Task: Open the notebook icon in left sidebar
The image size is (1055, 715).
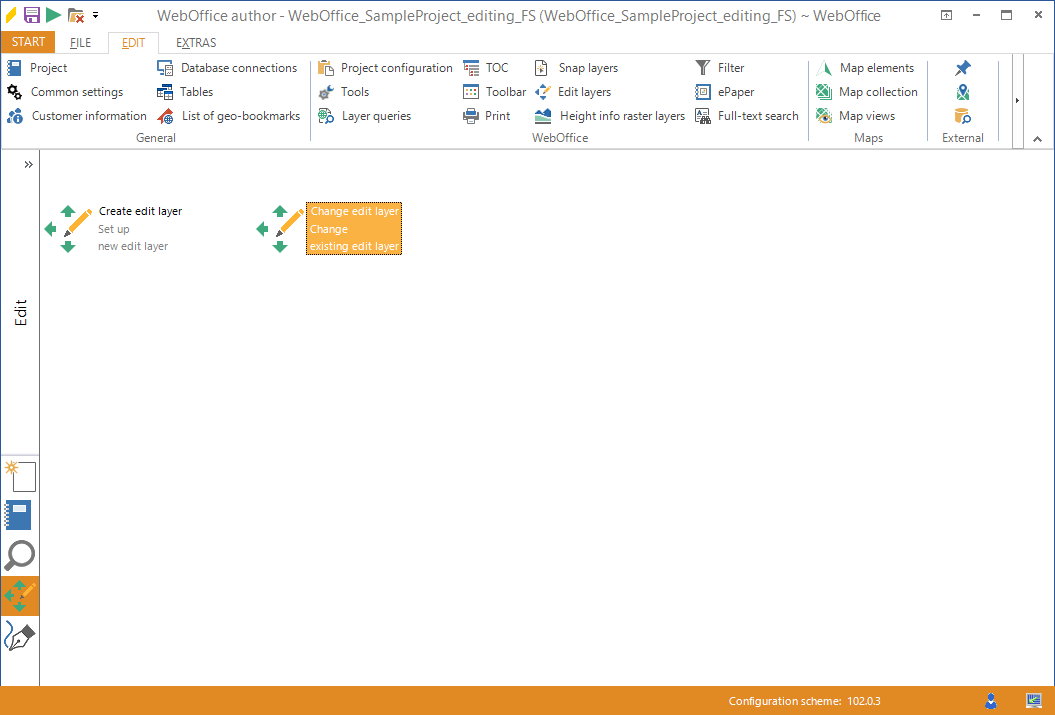Action: (x=20, y=514)
